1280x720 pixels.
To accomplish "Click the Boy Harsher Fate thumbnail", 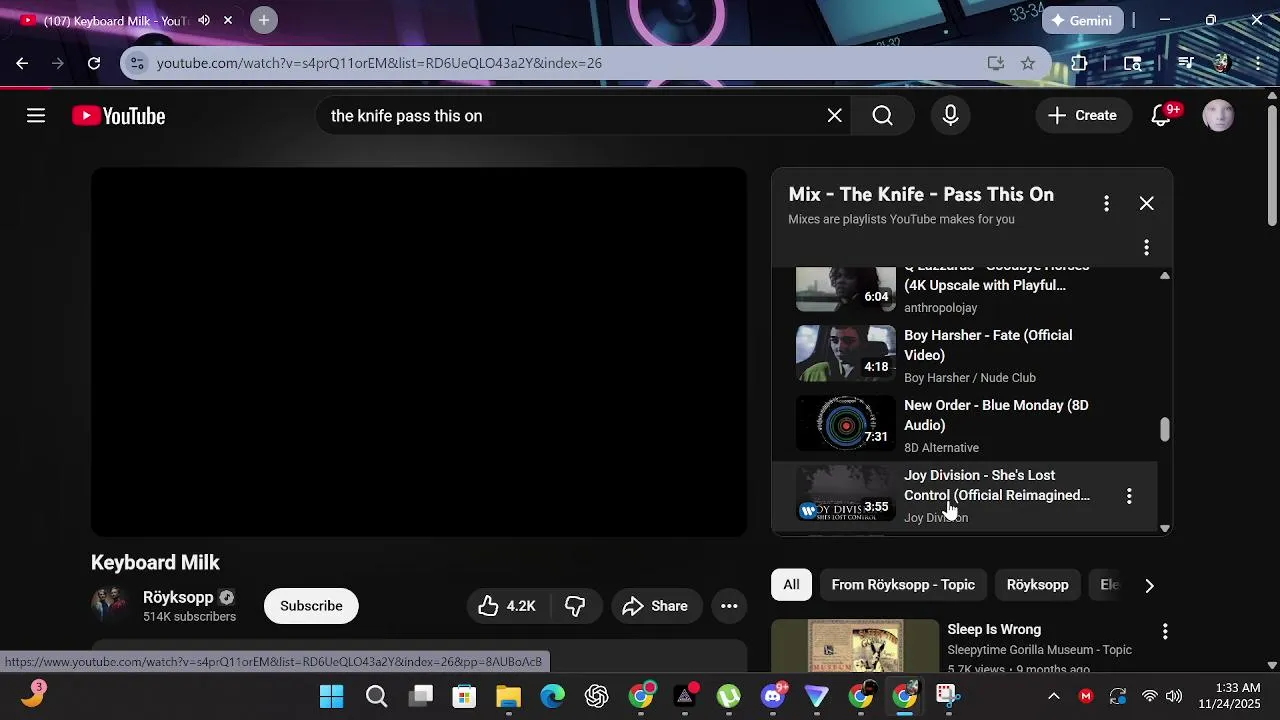I will click(846, 353).
